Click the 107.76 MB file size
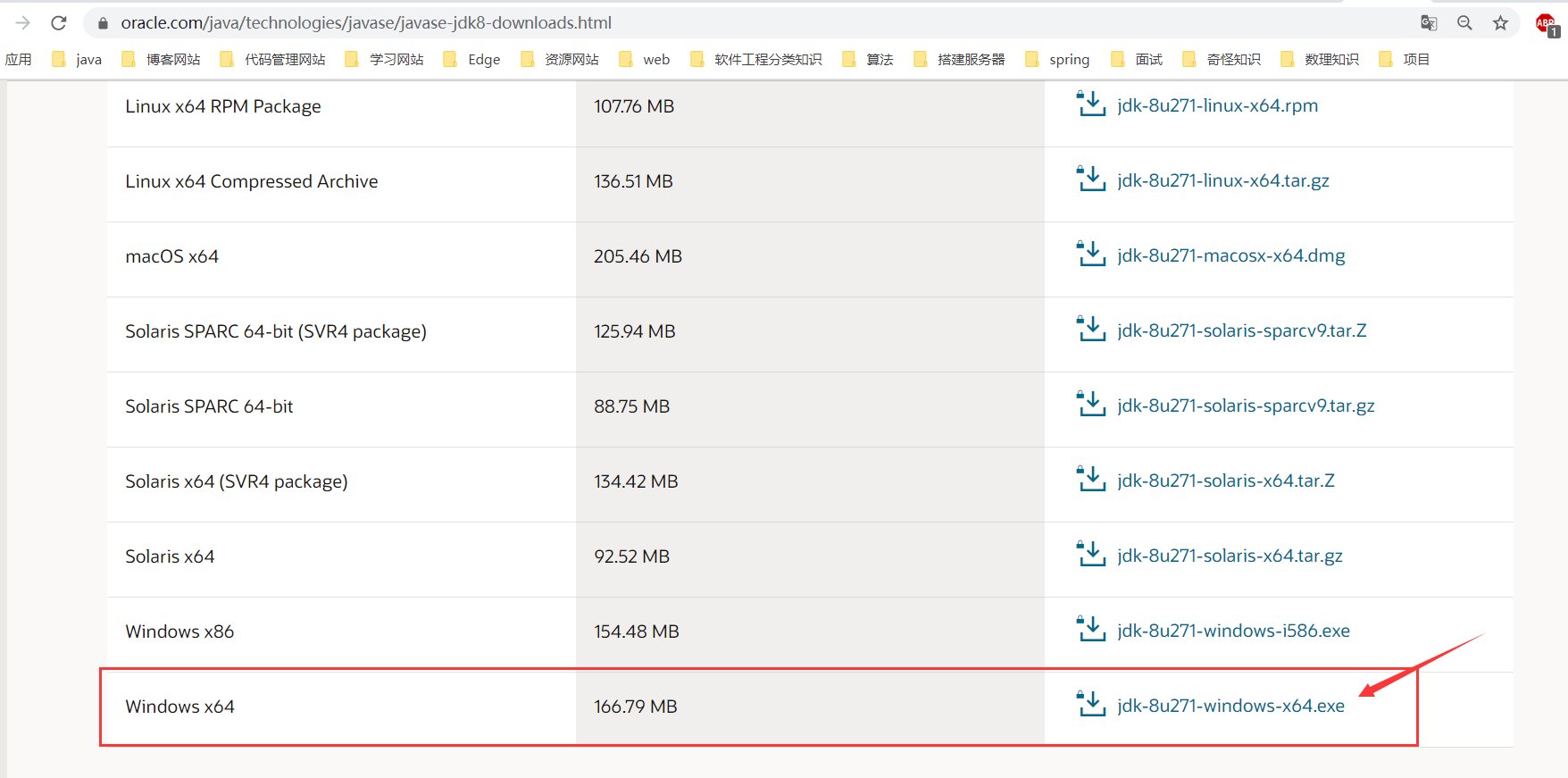The width and height of the screenshot is (1568, 778). (x=634, y=106)
